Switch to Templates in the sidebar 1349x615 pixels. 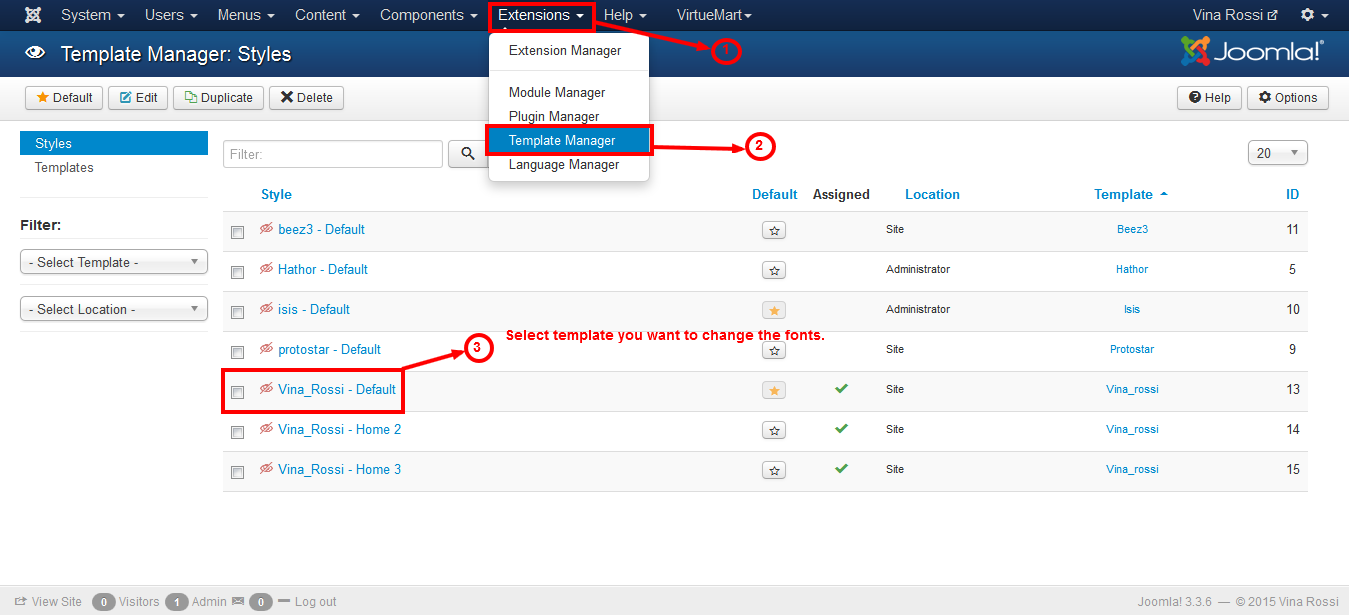(x=64, y=167)
